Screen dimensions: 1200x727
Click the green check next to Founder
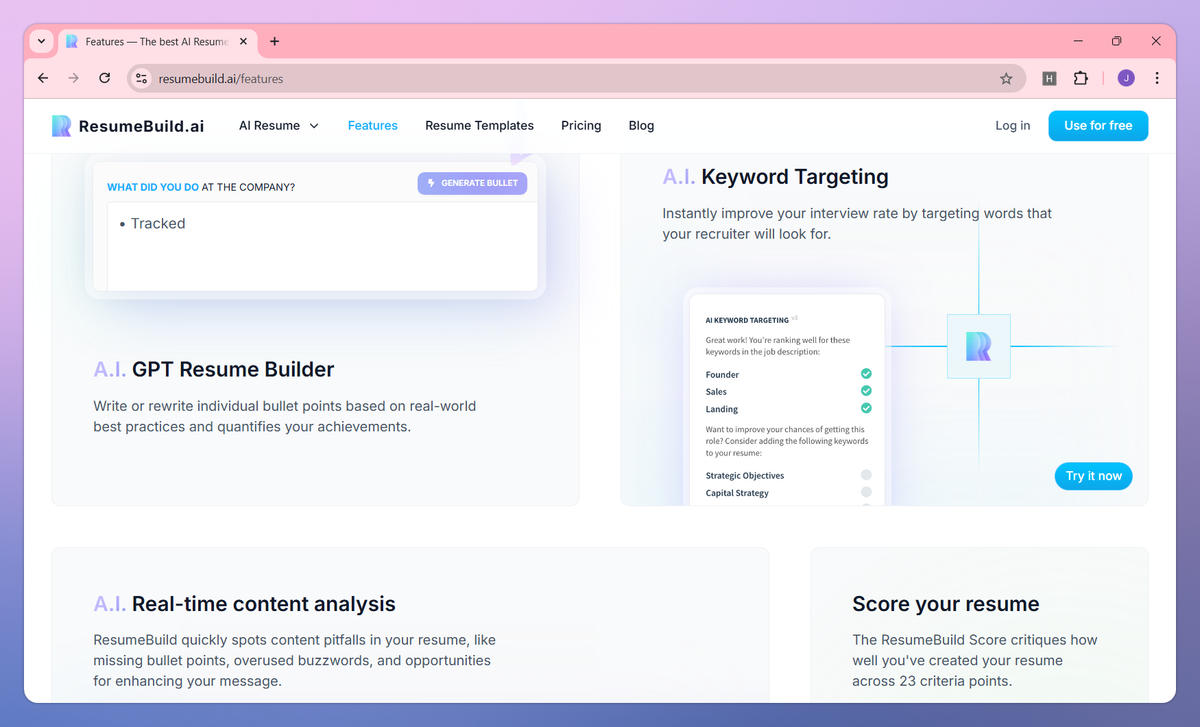tap(866, 374)
